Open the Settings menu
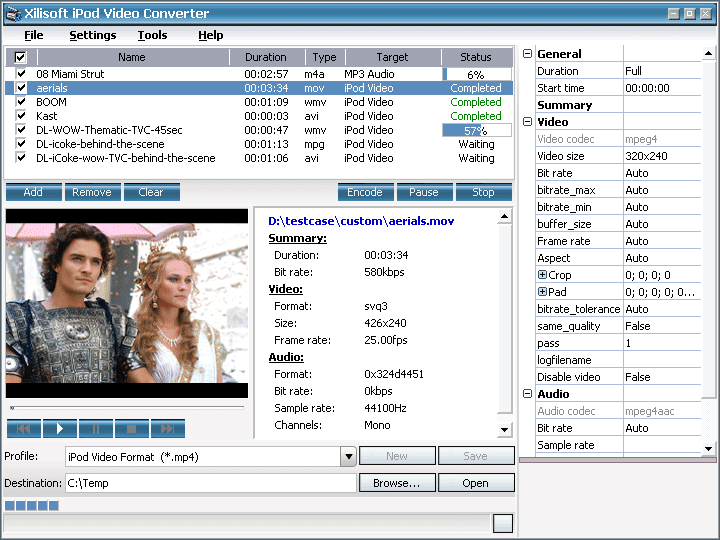720x540 pixels. click(93, 35)
